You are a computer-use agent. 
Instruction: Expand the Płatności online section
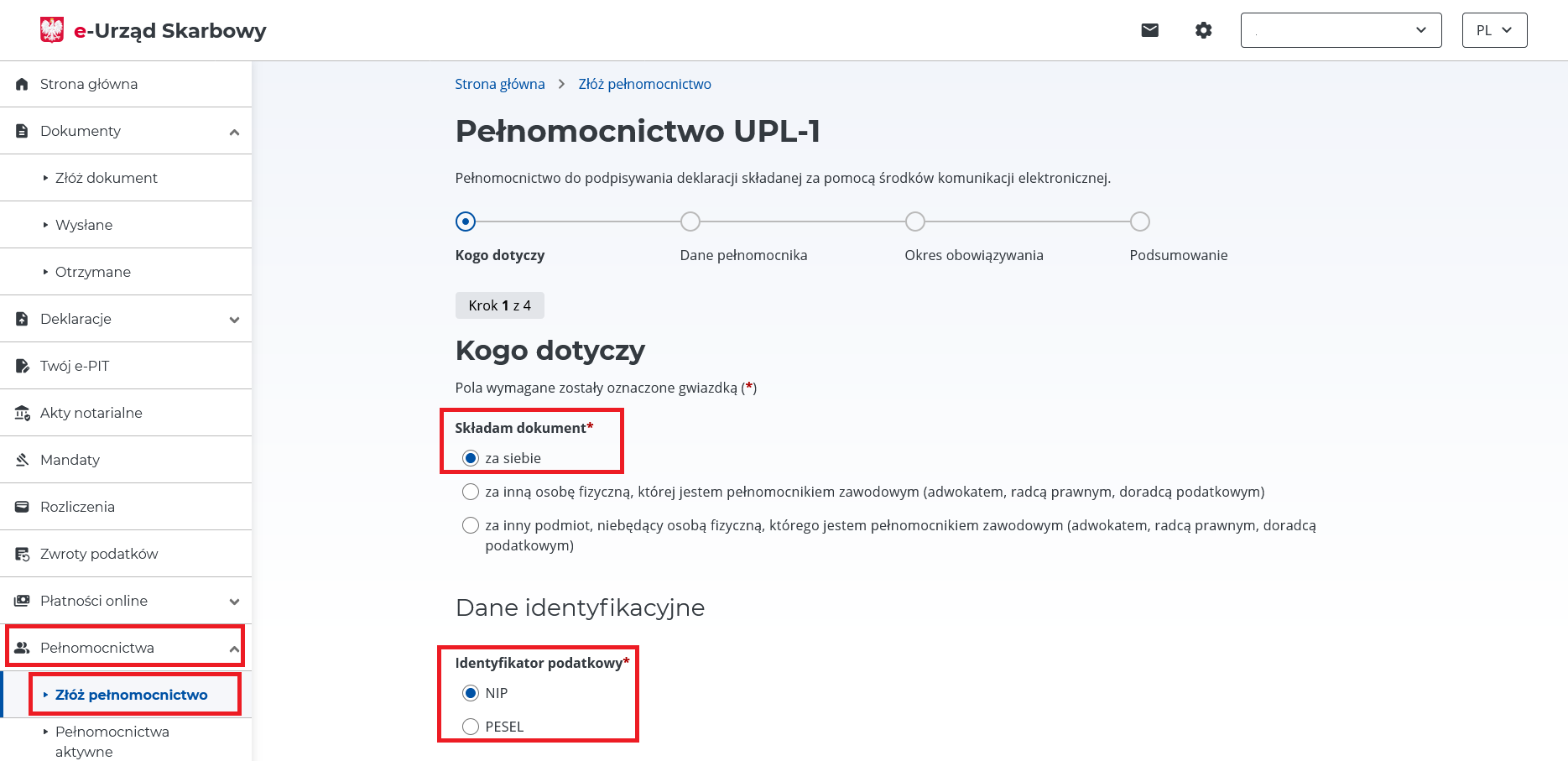click(234, 602)
